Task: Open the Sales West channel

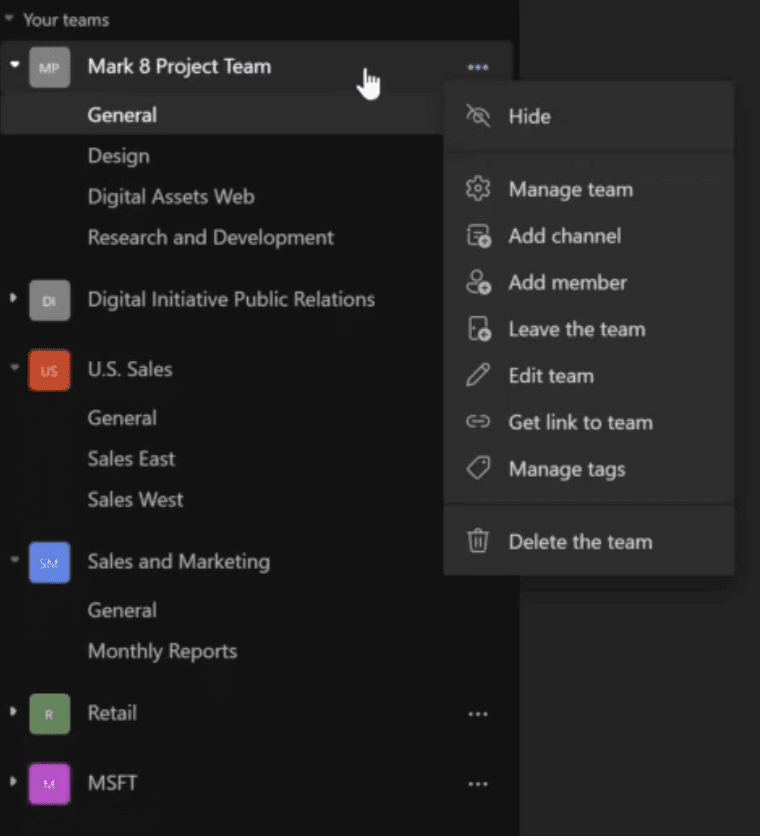Action: pos(135,500)
